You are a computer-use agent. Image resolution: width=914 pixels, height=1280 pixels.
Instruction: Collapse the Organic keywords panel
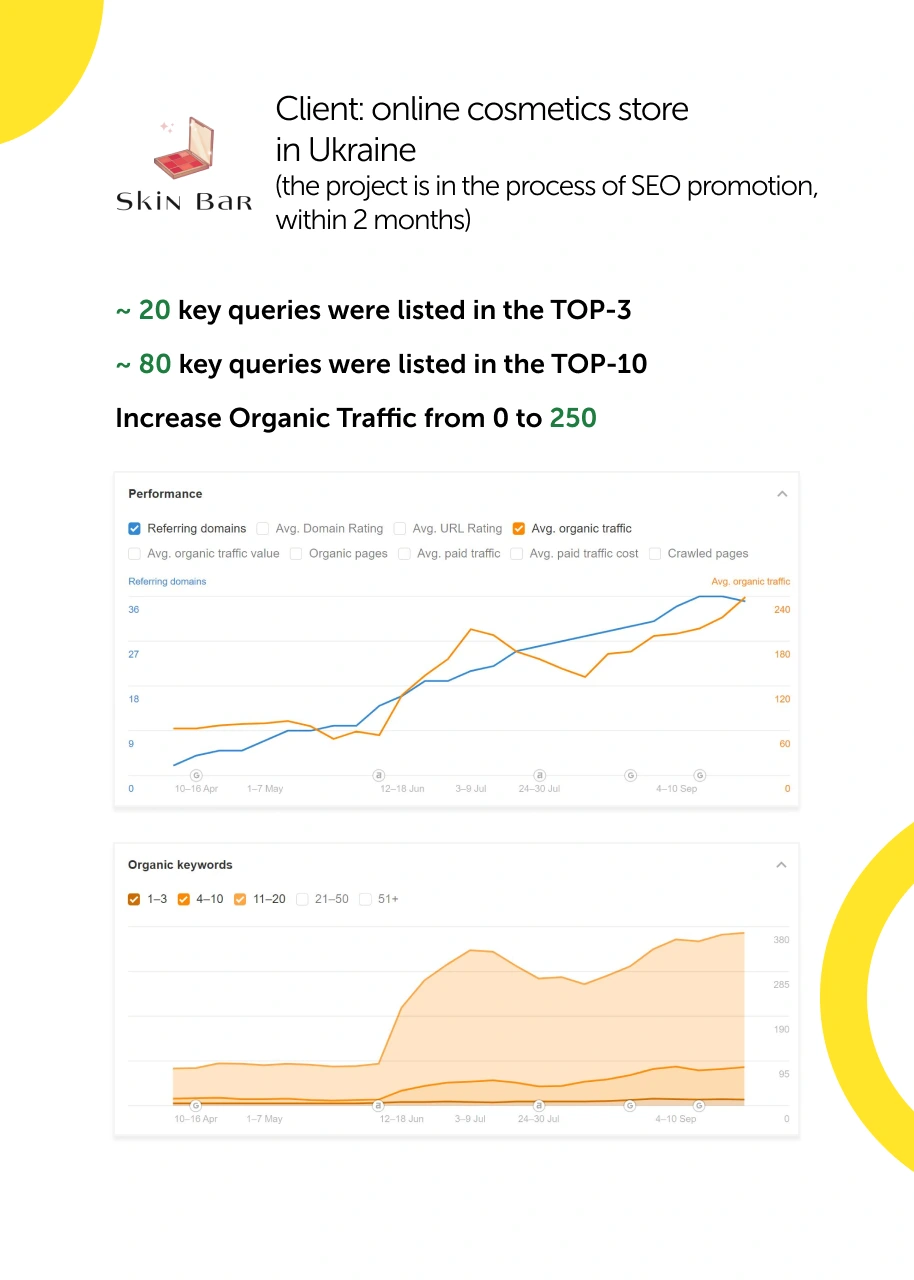(x=782, y=865)
